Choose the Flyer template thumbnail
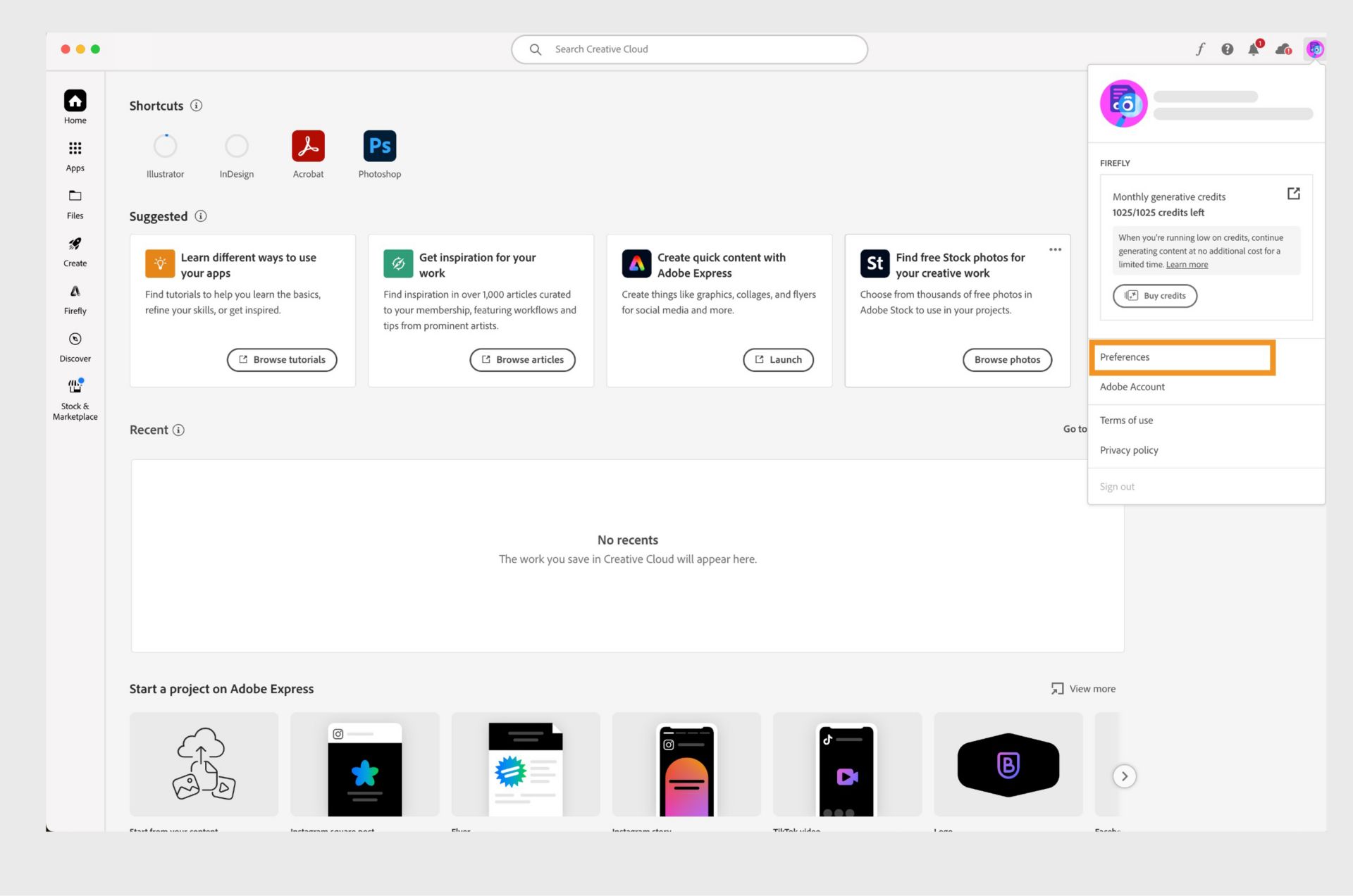This screenshot has height=896, width=1353. (526, 764)
